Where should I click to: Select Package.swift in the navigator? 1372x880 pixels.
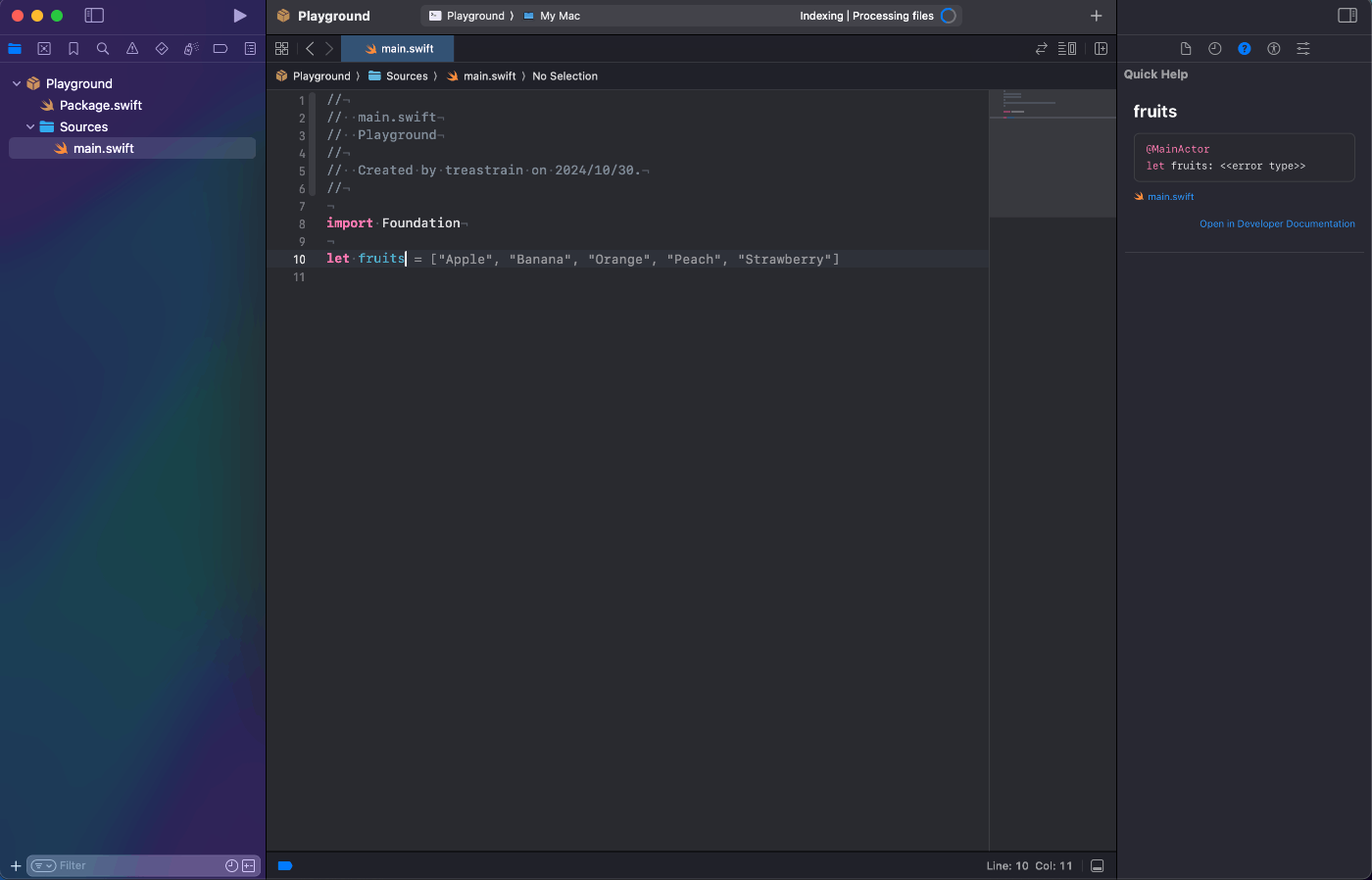click(100, 105)
